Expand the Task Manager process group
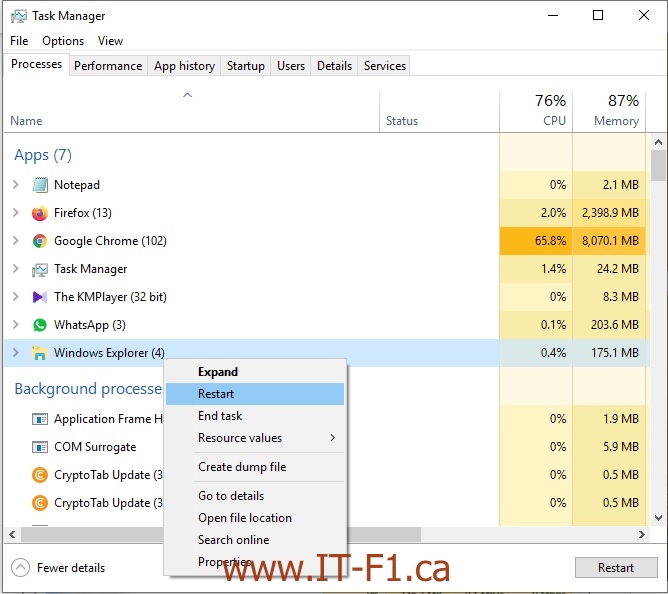 coord(16,269)
